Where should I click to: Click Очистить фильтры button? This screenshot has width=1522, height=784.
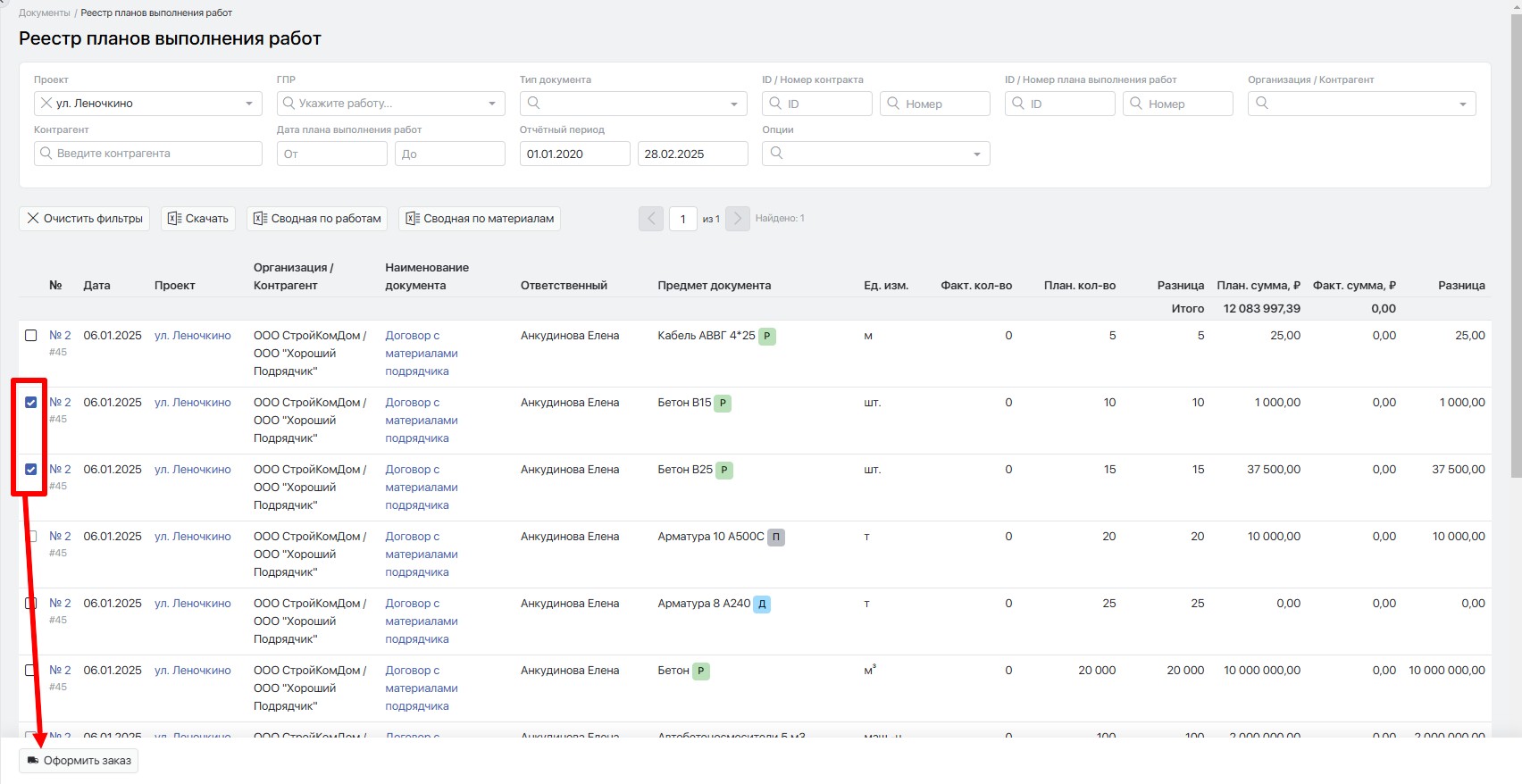pos(85,219)
